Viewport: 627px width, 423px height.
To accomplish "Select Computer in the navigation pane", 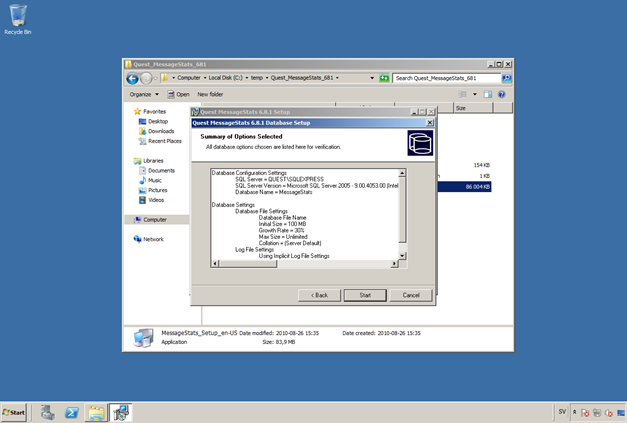I will tap(156, 219).
